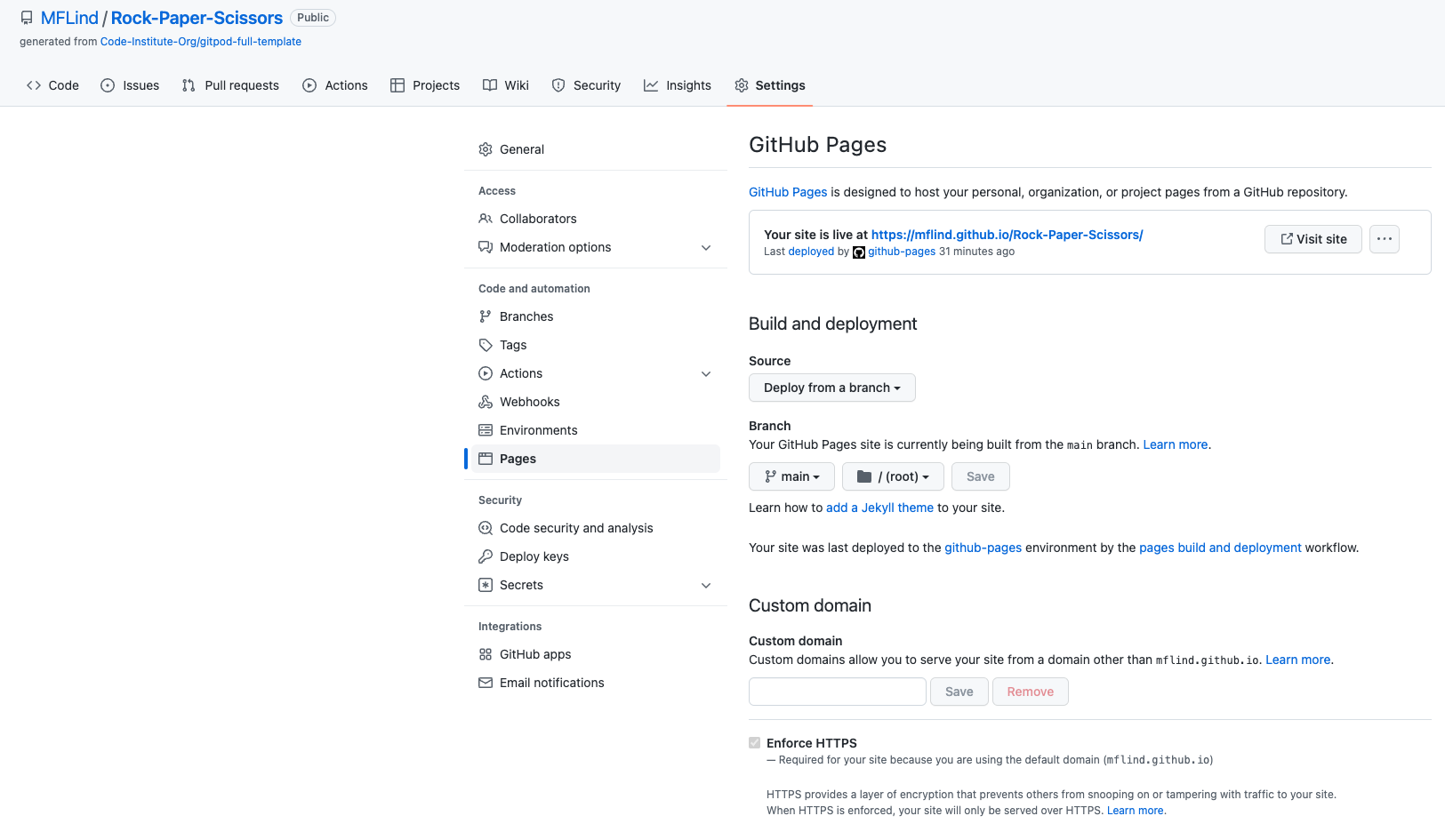The image size is (1445, 840).
Task: Click the custom domain input field
Action: tap(837, 692)
